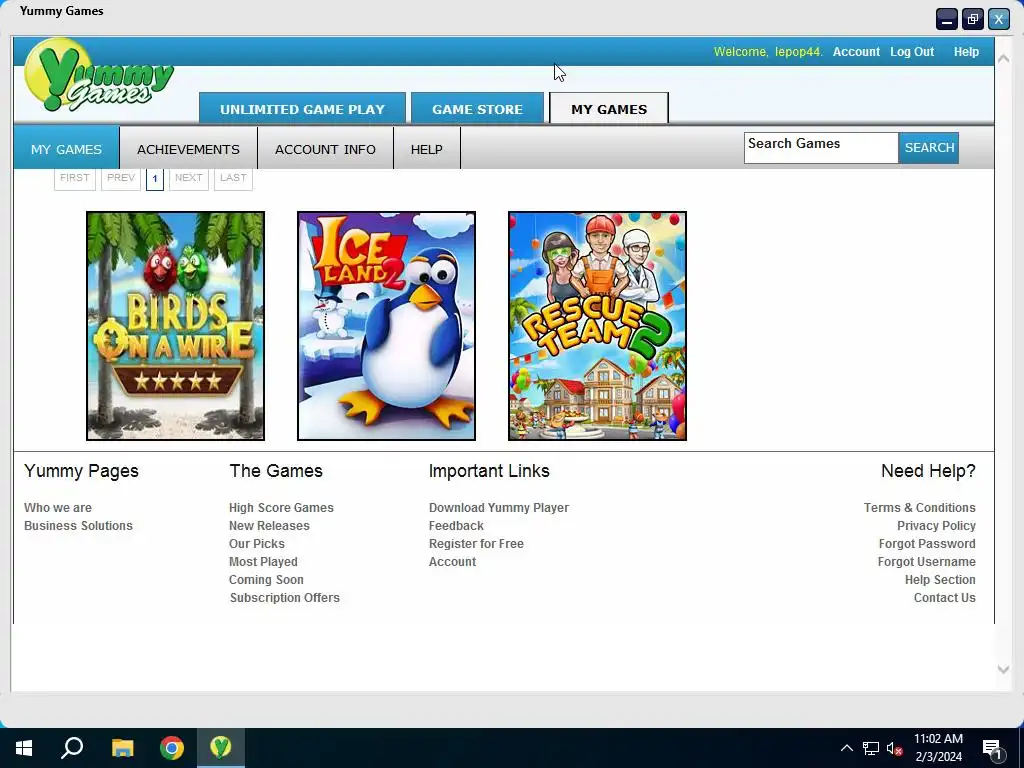Open taskbar search magnifier

(72, 748)
